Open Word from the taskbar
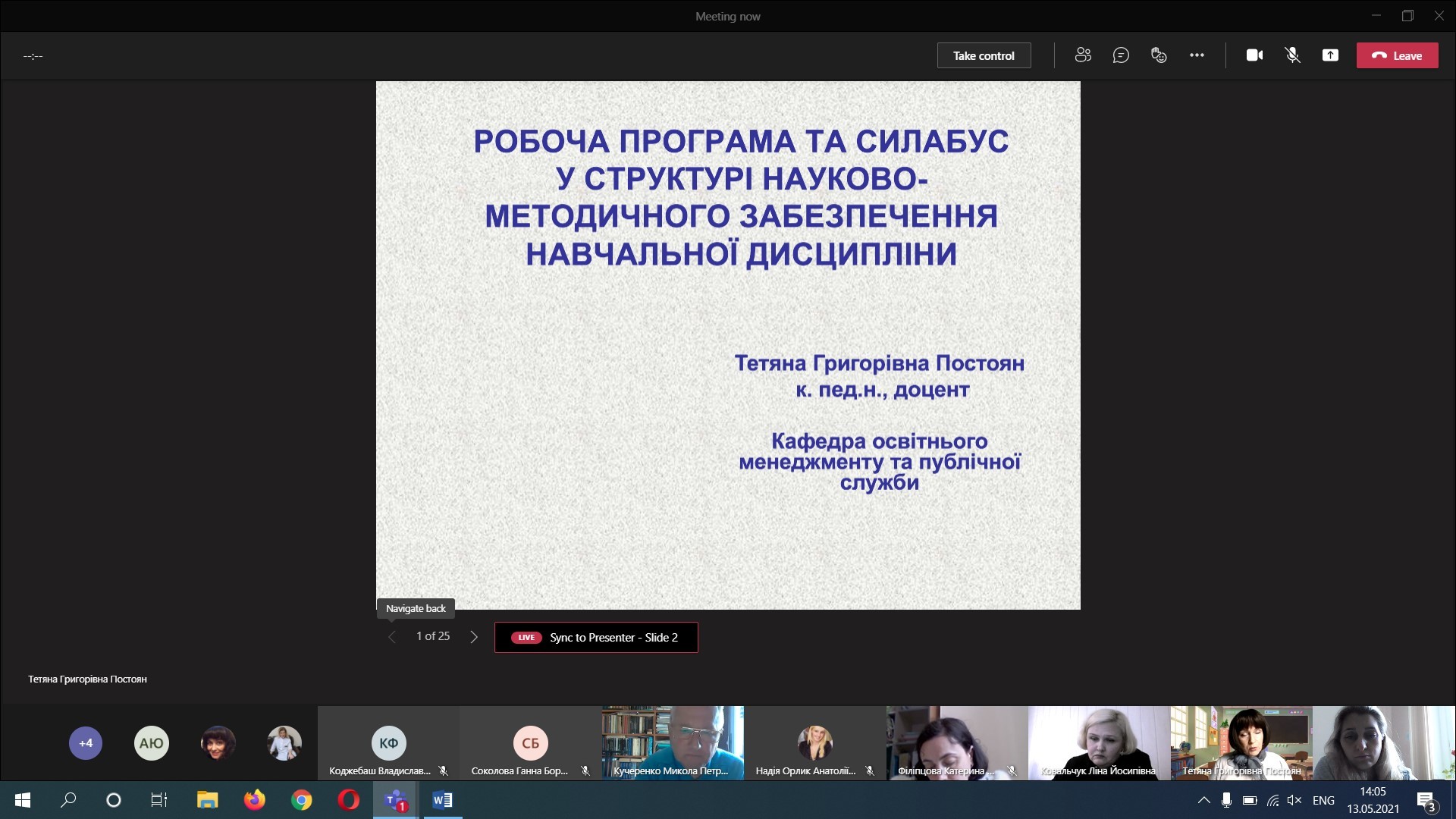Viewport: 1456px width, 819px height. 442,800
